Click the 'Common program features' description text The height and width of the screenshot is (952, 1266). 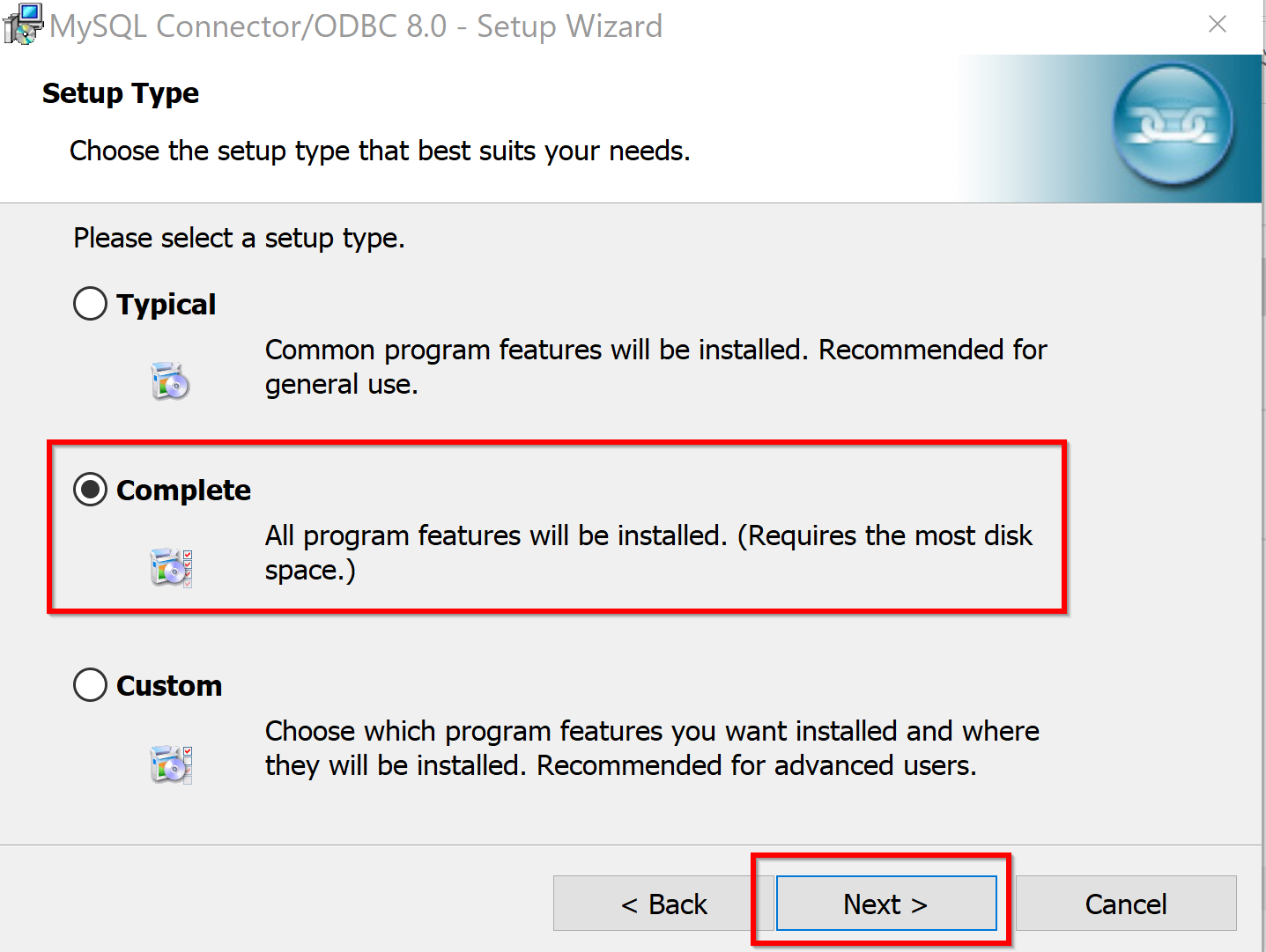pos(655,367)
